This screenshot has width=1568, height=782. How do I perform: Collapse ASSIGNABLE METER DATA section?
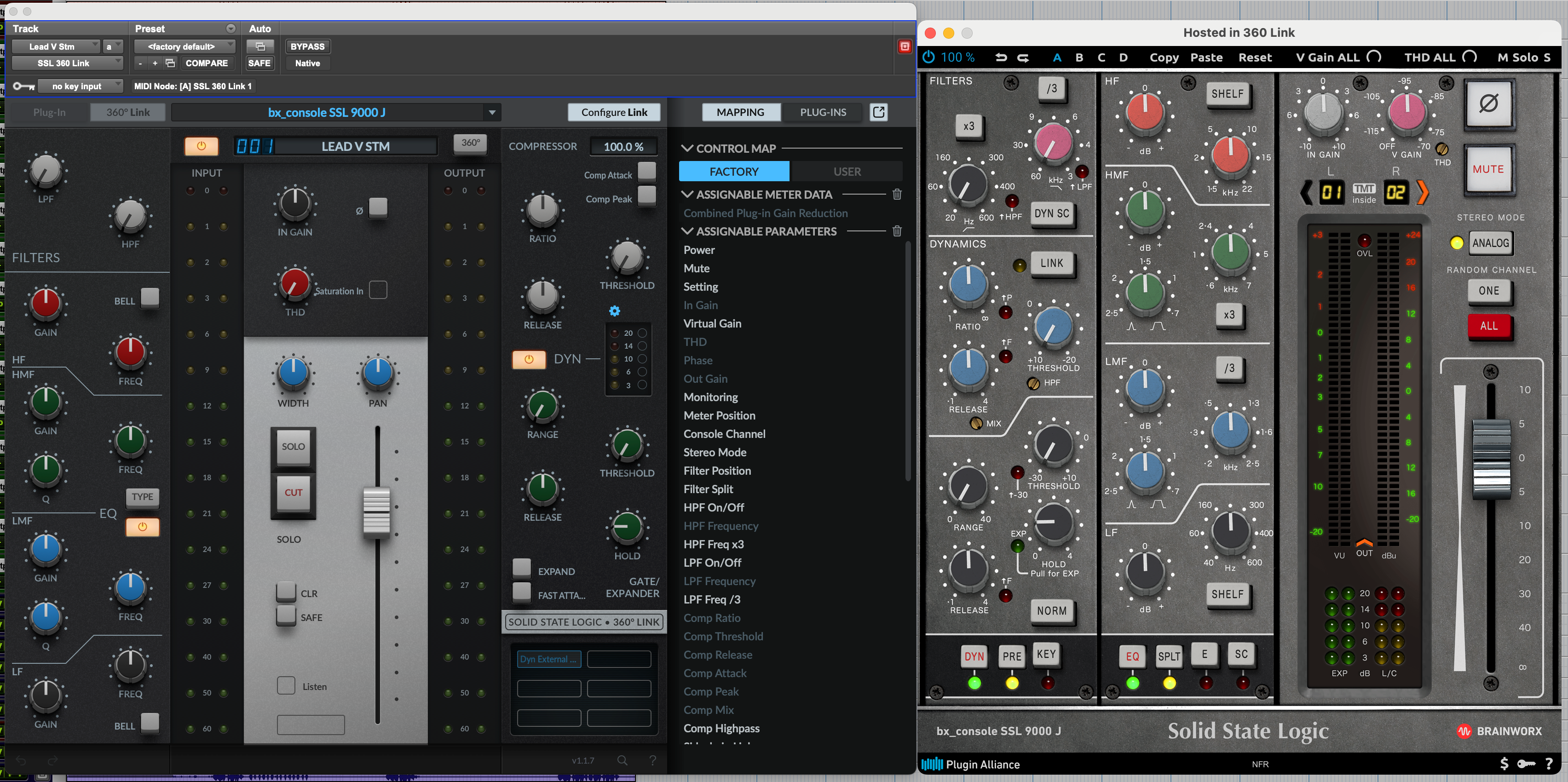pyautogui.click(x=687, y=194)
